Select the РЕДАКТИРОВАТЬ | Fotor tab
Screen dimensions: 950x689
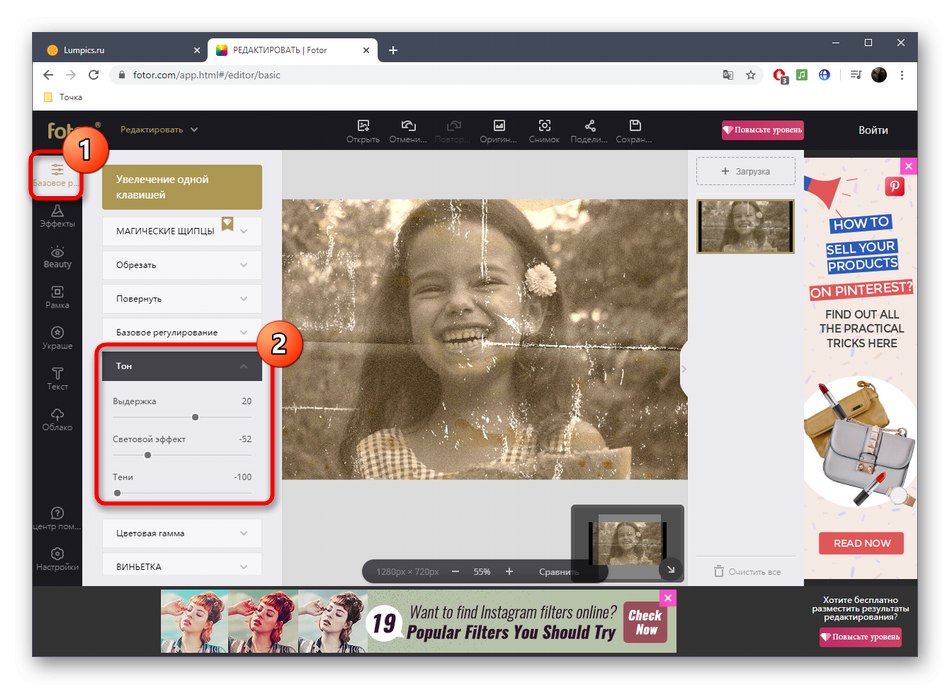click(x=293, y=50)
